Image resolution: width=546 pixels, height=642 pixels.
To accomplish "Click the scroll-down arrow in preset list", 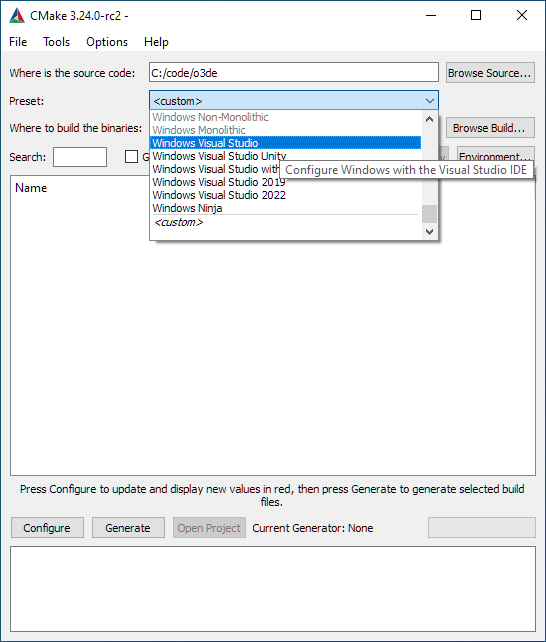I will [x=429, y=231].
